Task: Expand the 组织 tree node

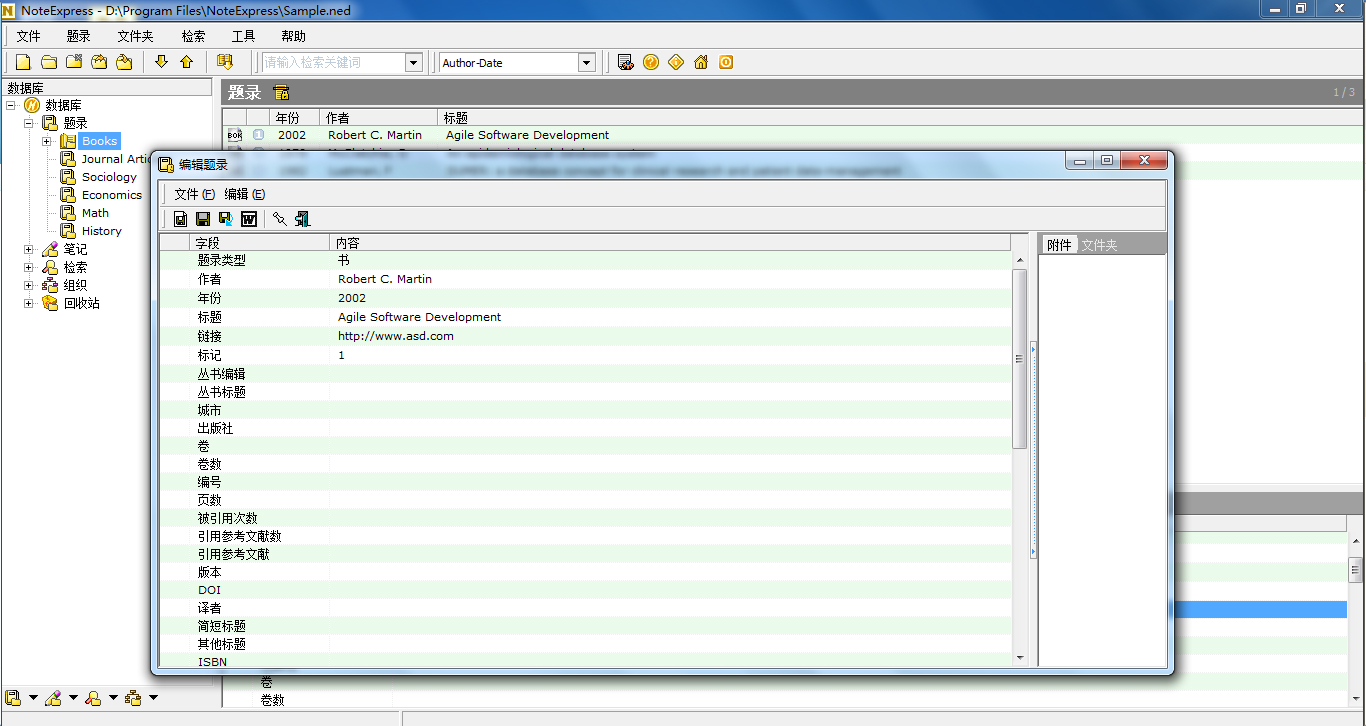Action: 29,285
